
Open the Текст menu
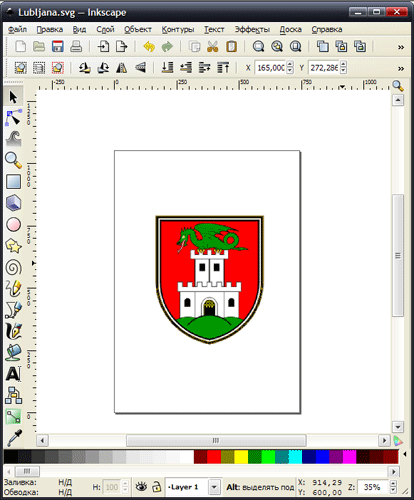pos(214,29)
